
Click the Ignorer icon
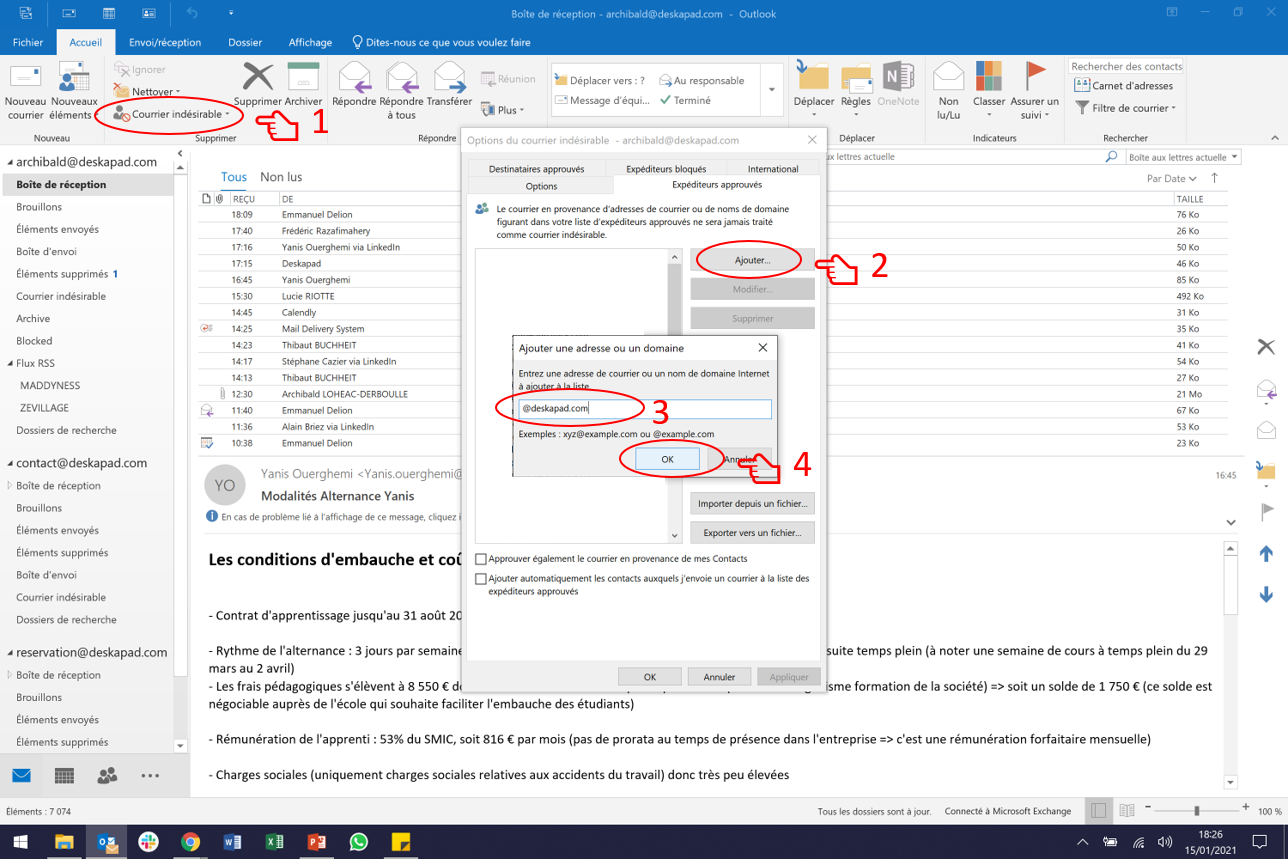pos(122,70)
